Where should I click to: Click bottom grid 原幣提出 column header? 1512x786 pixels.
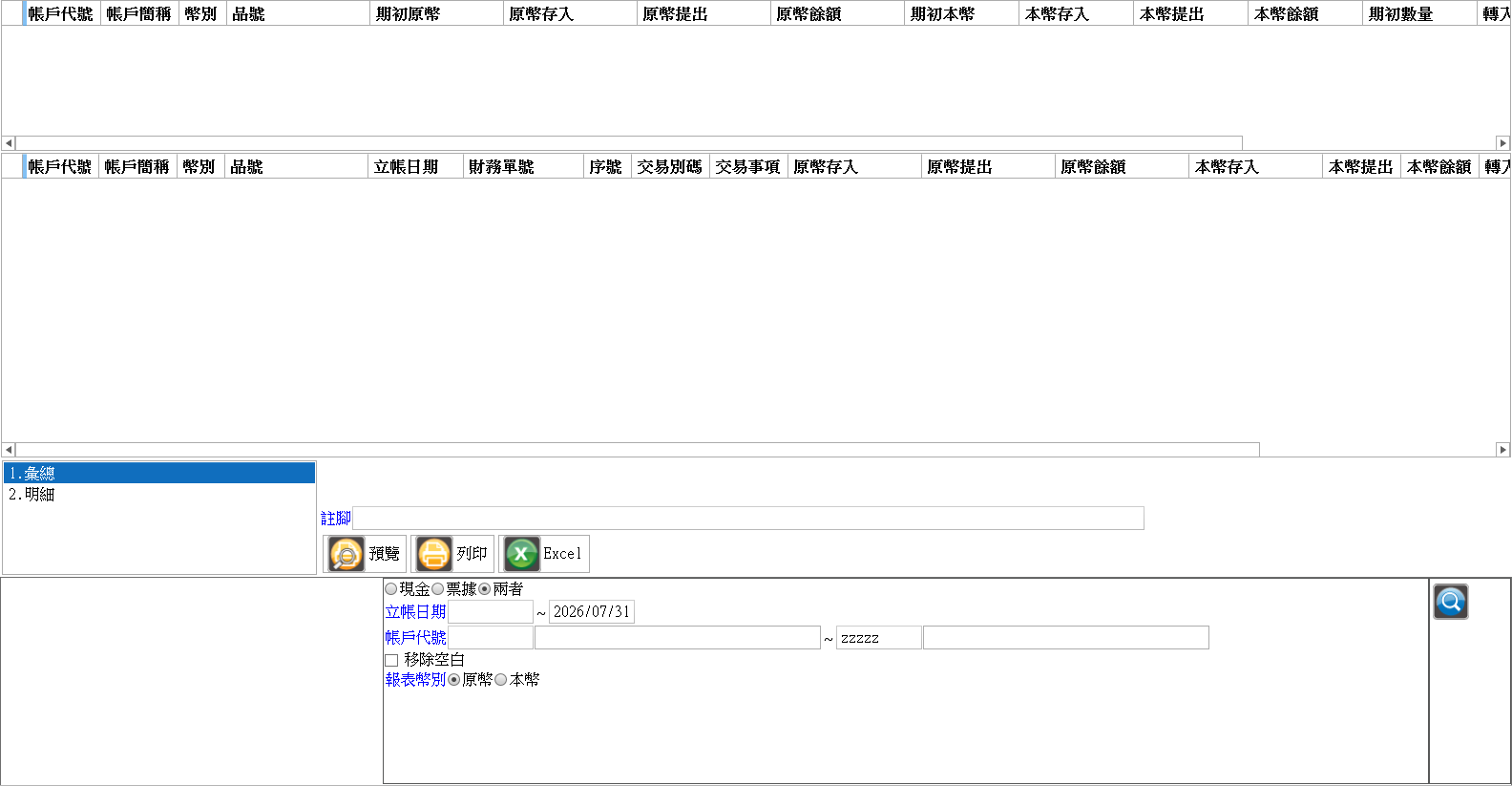point(988,167)
